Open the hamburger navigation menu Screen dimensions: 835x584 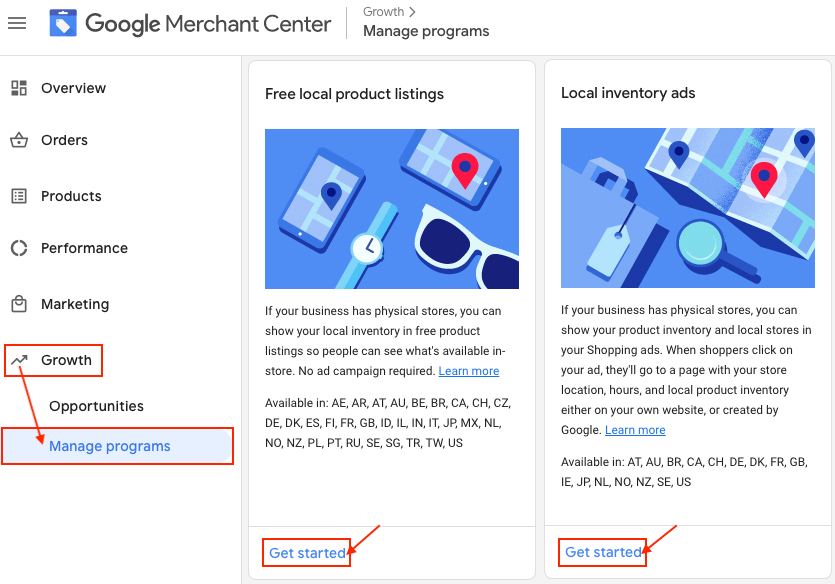17,23
